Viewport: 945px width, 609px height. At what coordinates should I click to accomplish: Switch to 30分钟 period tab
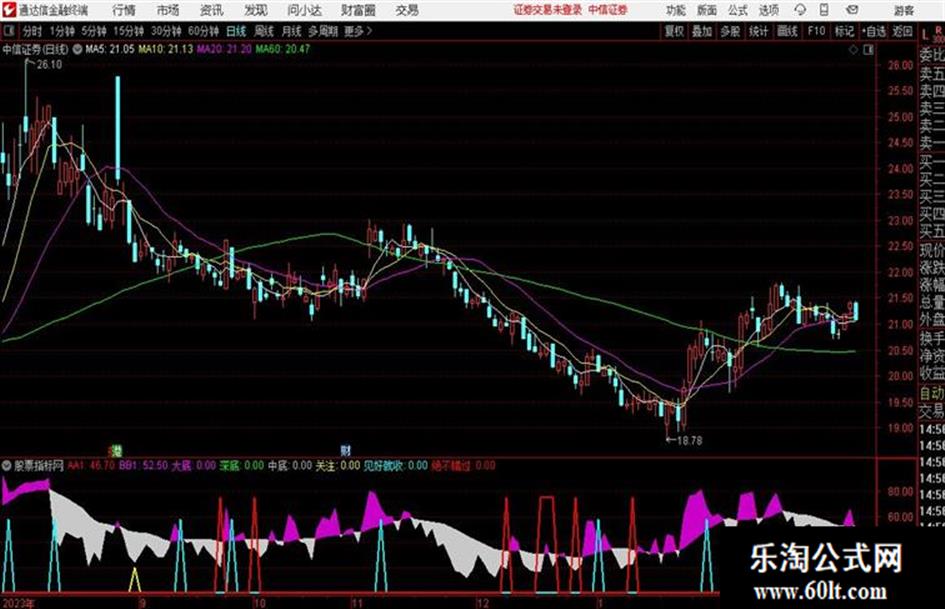pos(166,31)
